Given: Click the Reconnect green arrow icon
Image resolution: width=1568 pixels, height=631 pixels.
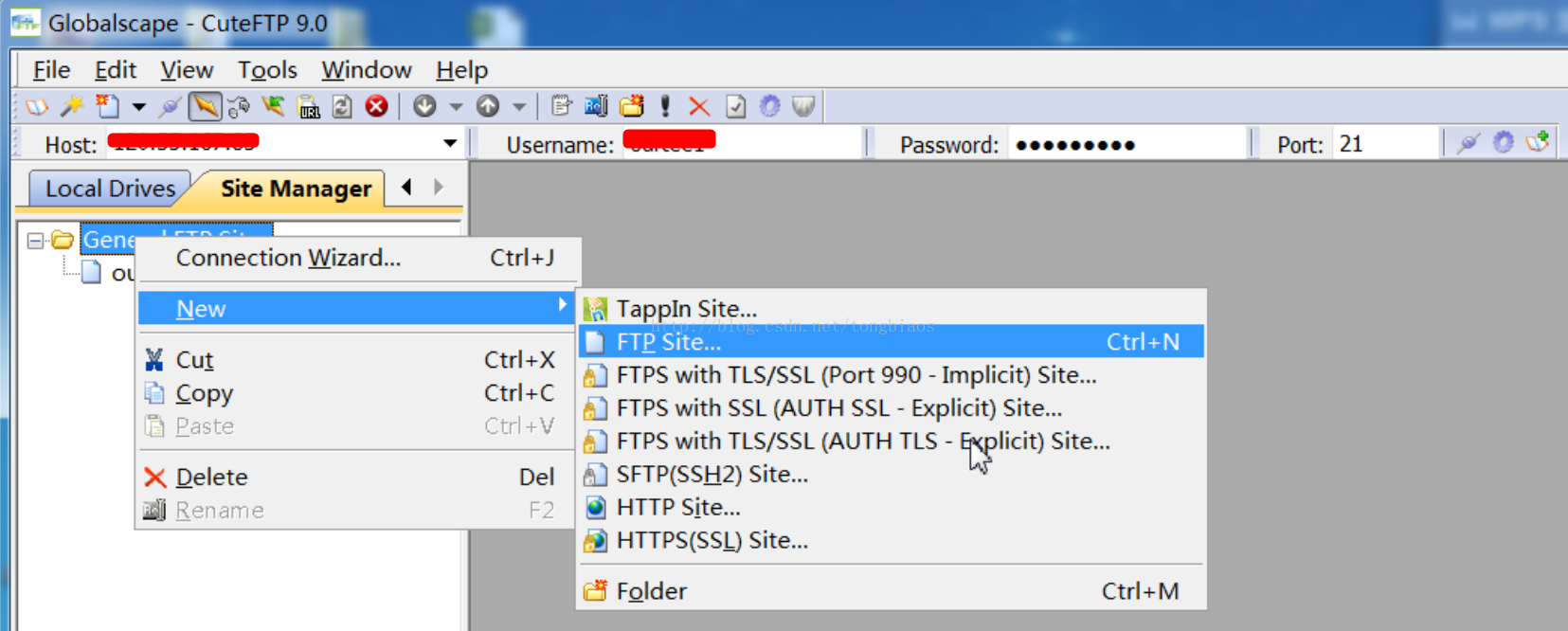Looking at the screenshot, I should (274, 106).
